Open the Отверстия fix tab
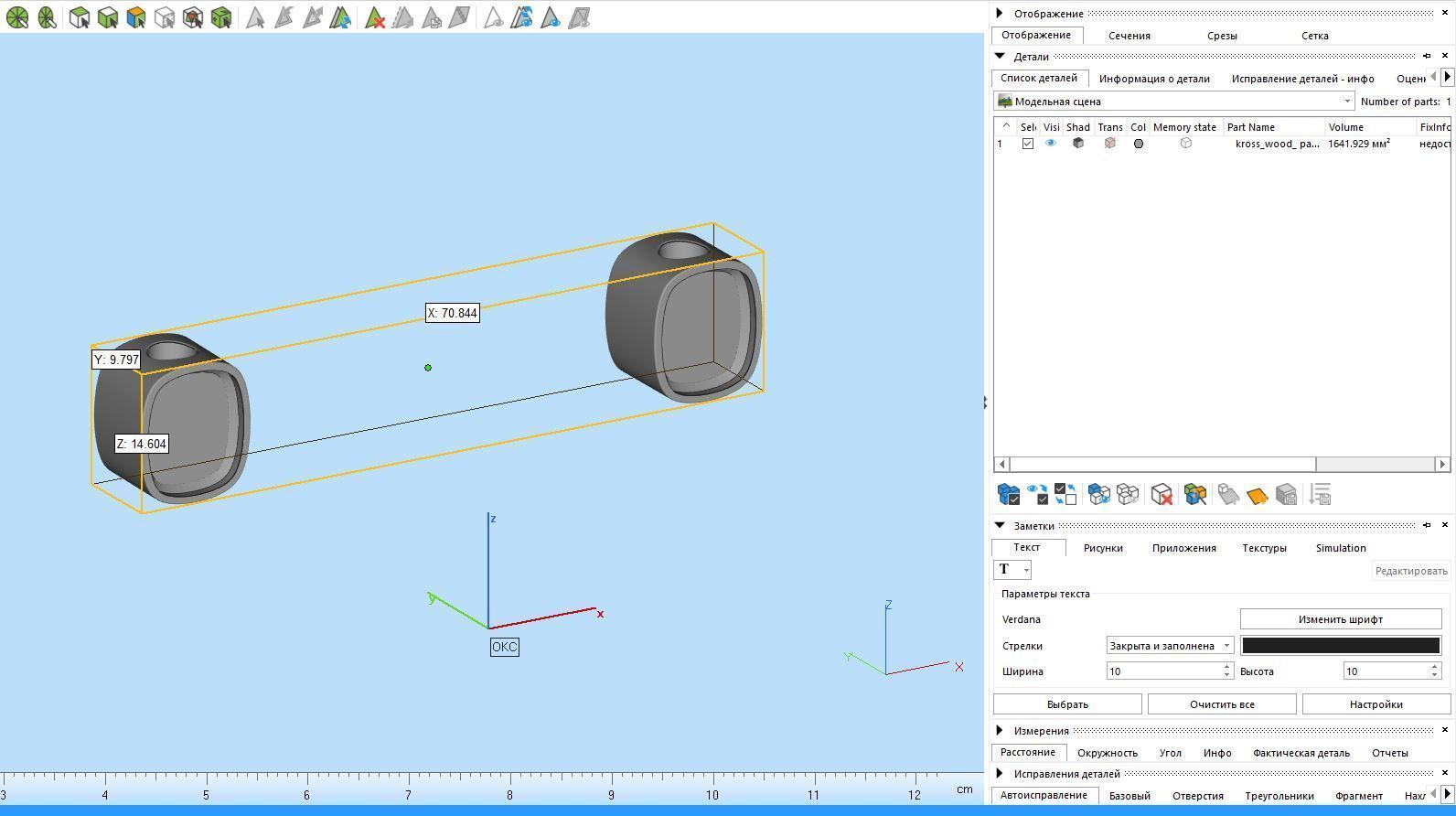Image resolution: width=1456 pixels, height=816 pixels. [1198, 796]
